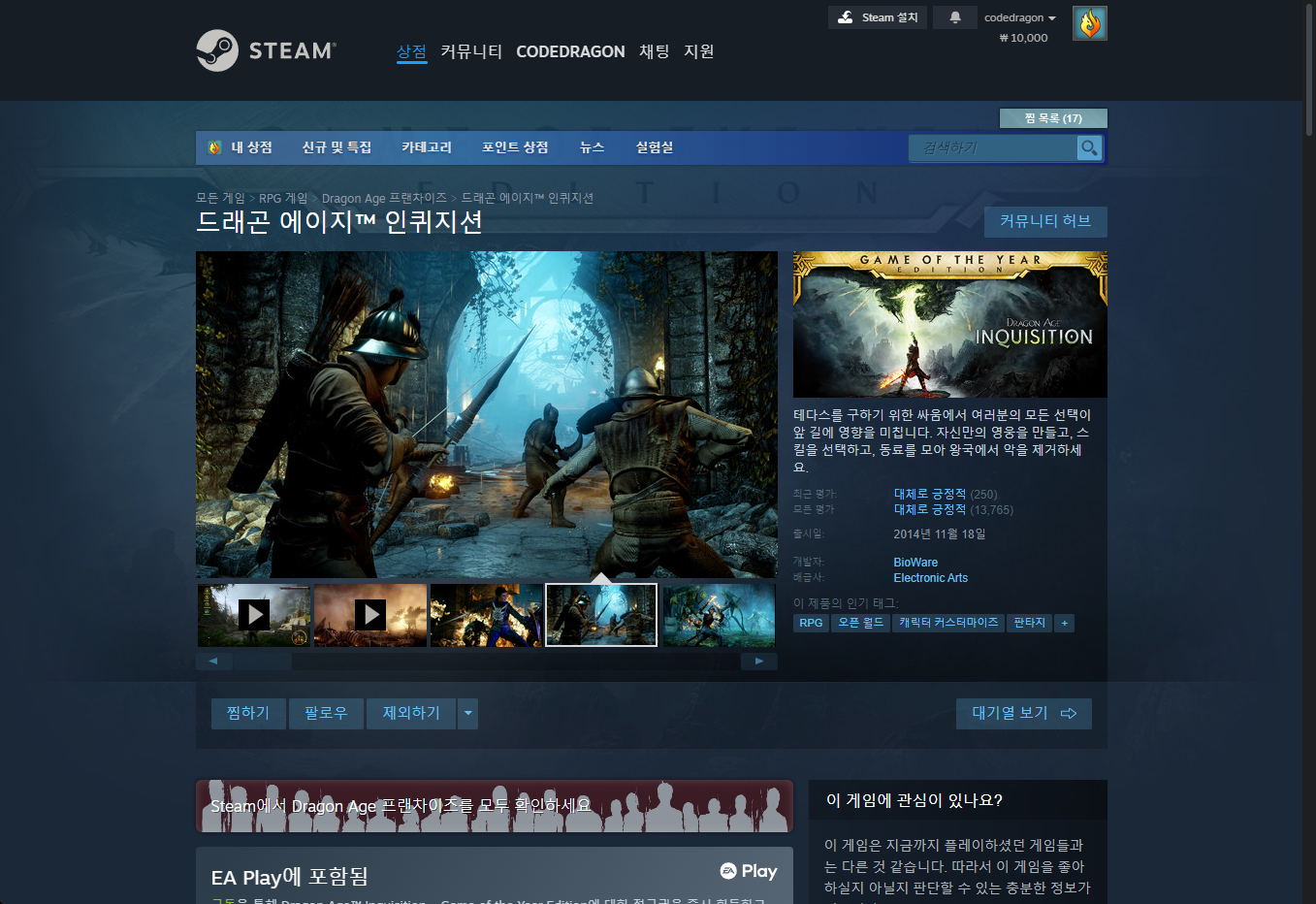Click the 드래곤 에이지™ 인퀴지션 breadcrumb link
Image resolution: width=1316 pixels, height=904 pixels.
point(527,198)
